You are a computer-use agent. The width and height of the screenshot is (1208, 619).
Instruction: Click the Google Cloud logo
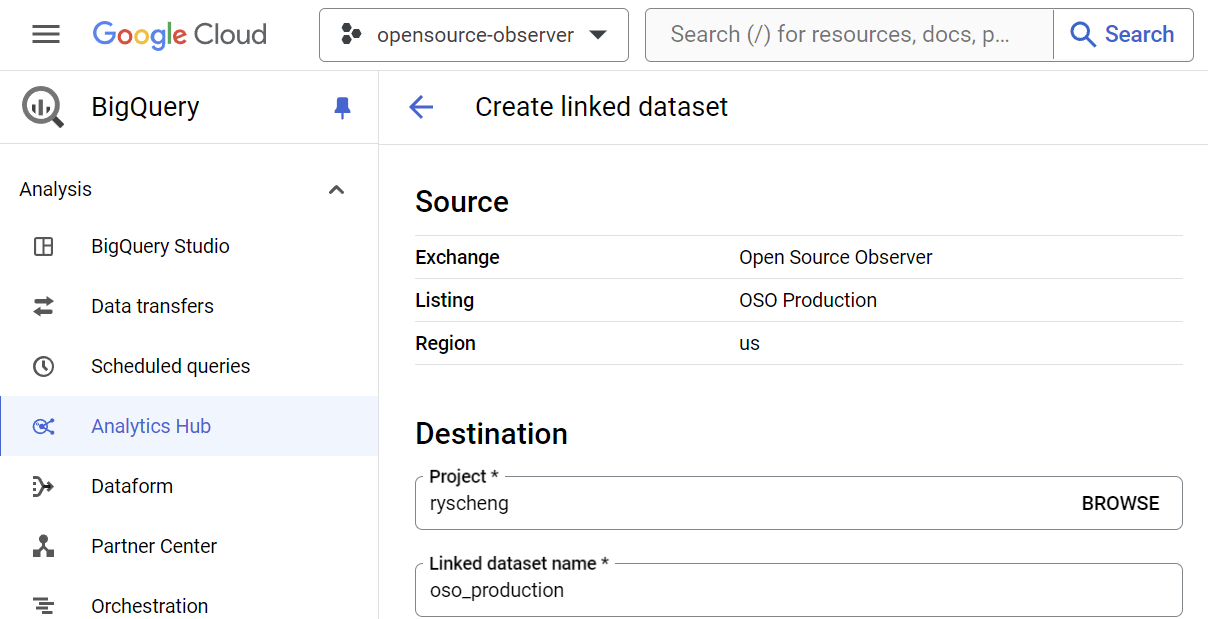[180, 35]
